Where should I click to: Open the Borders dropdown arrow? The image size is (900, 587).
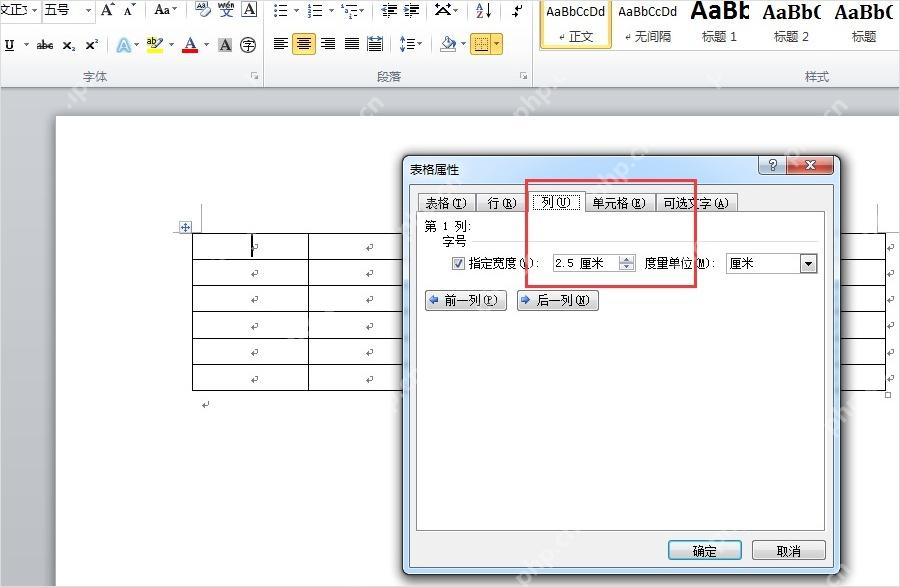click(496, 44)
